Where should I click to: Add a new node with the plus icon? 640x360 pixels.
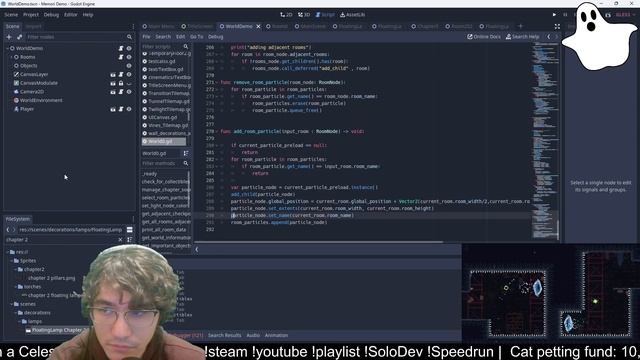(x=9, y=37)
